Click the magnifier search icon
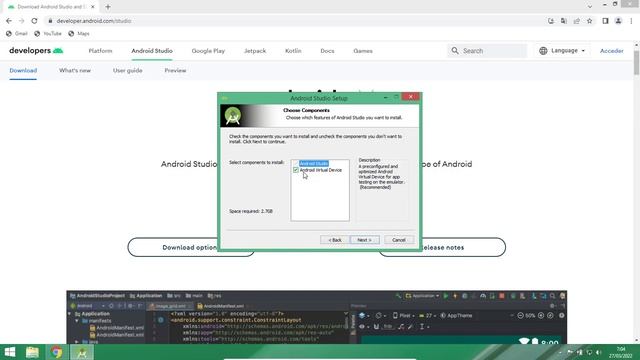The image size is (640, 360). (x=455, y=51)
